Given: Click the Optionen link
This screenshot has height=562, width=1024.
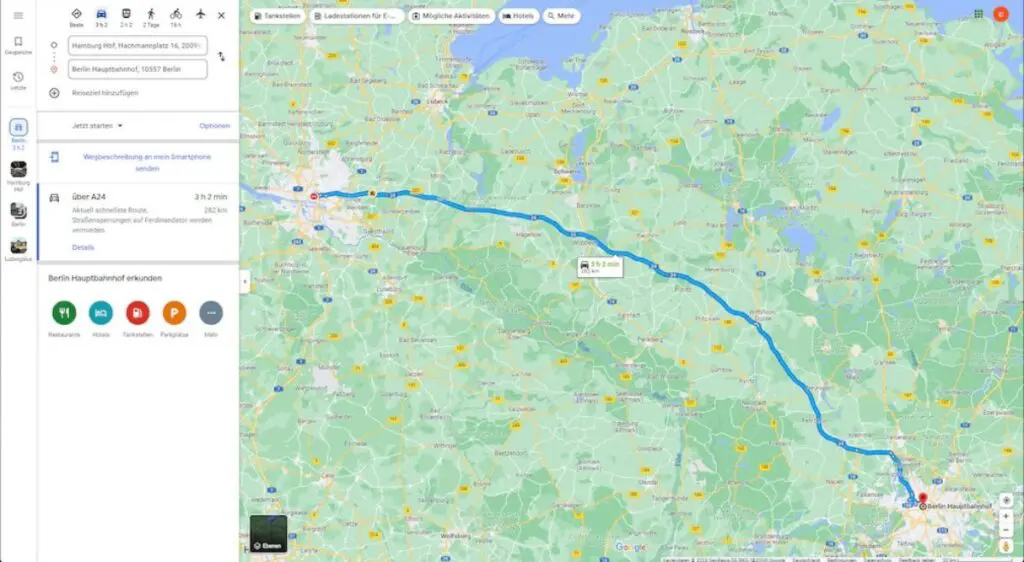Looking at the screenshot, I should tap(215, 126).
